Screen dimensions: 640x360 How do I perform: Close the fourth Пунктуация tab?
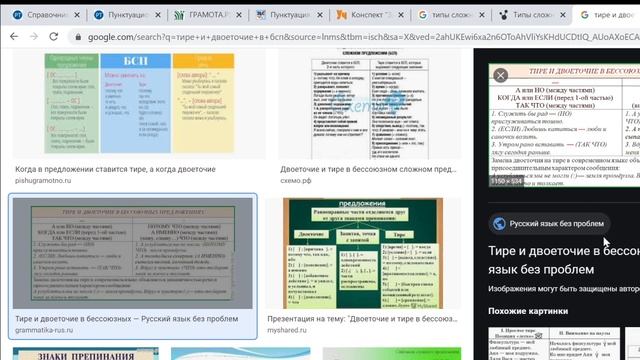click(x=320, y=15)
